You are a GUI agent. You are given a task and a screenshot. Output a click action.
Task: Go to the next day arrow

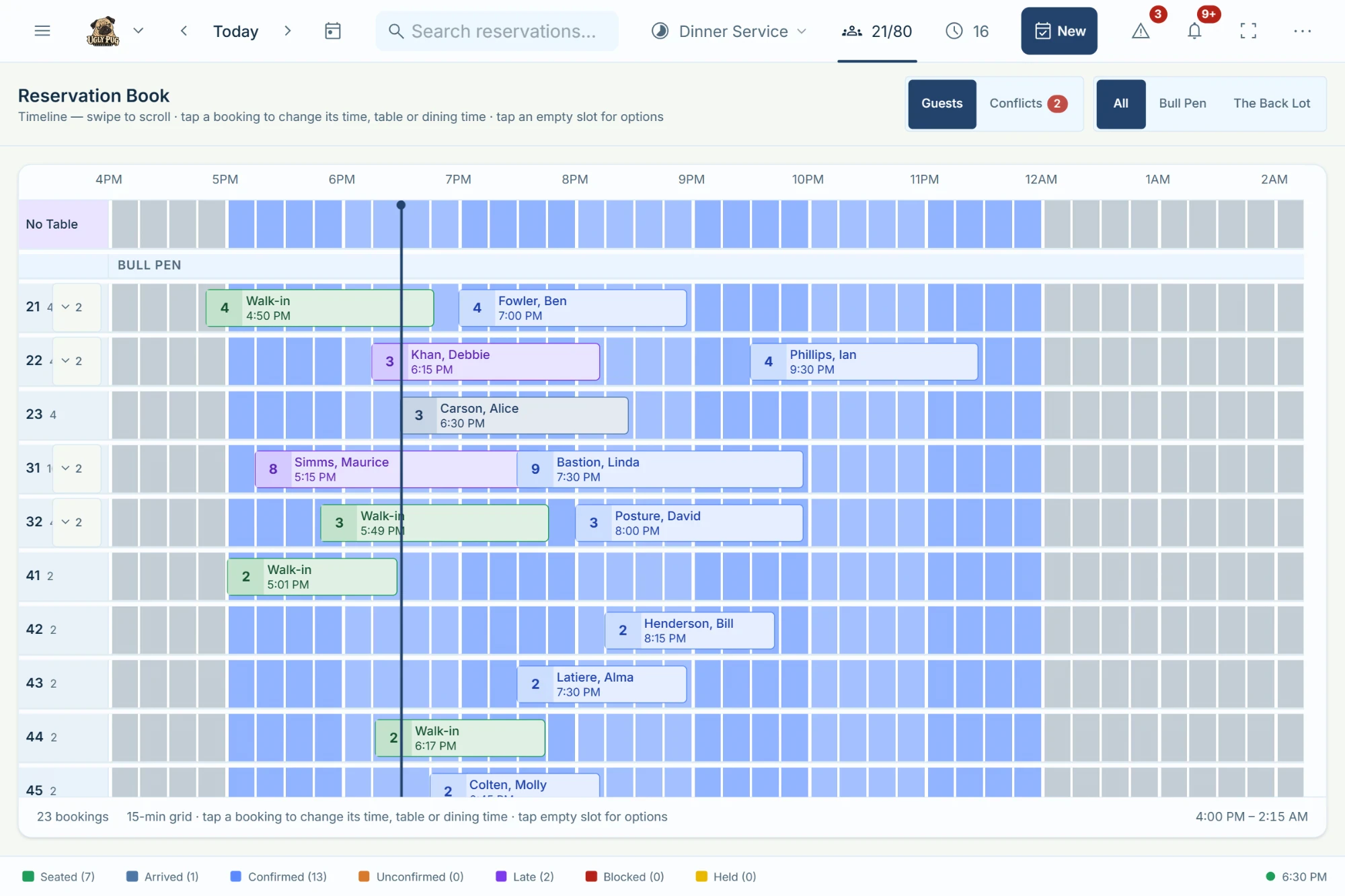287,31
